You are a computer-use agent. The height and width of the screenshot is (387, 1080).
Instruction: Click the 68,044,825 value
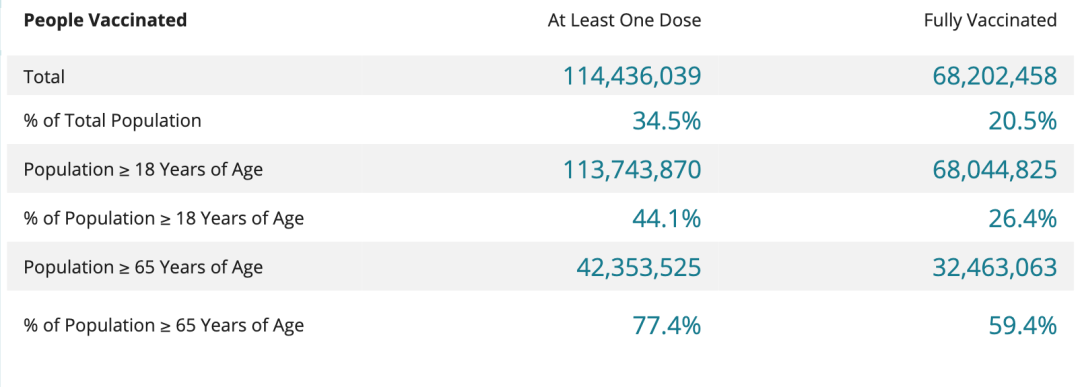coord(995,169)
